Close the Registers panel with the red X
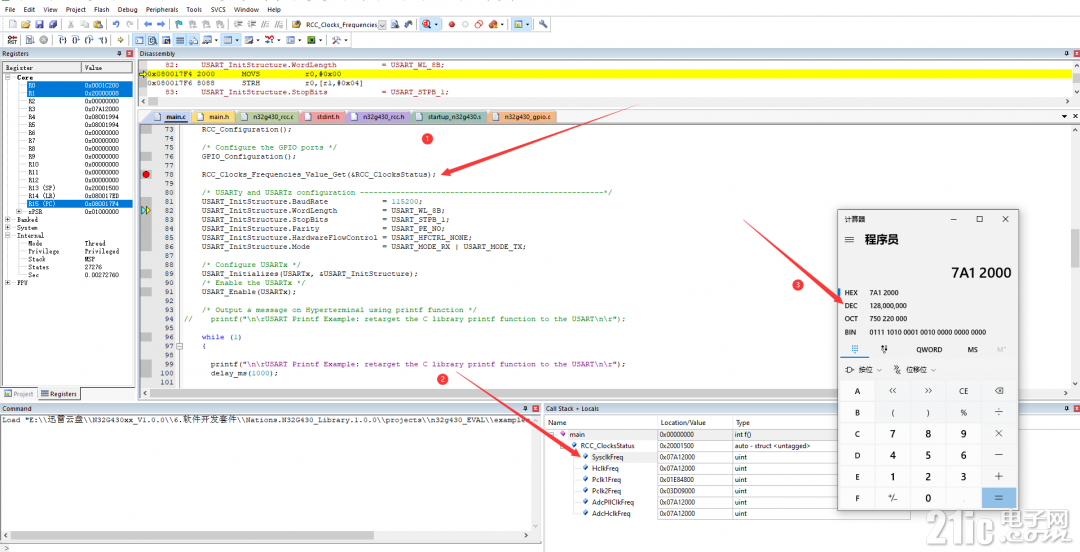This screenshot has height=552, width=1080. (x=129, y=53)
